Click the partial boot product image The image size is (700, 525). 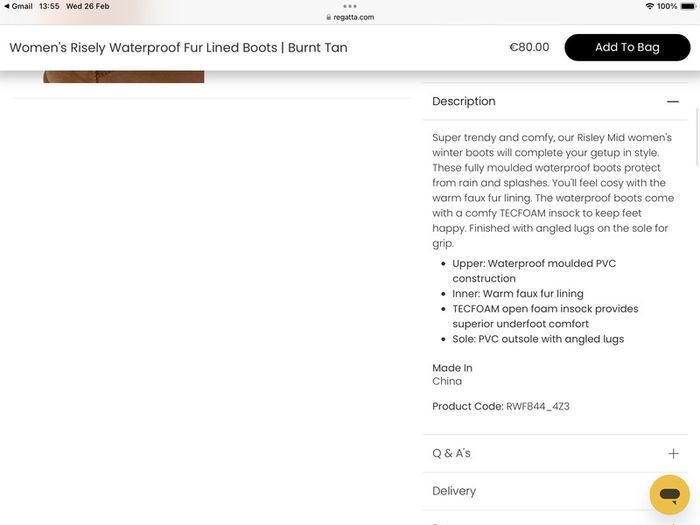click(124, 77)
